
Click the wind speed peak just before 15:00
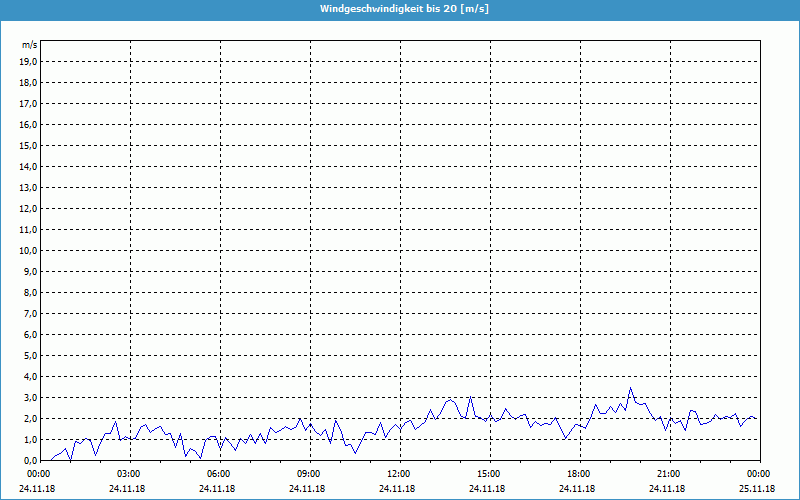point(470,397)
